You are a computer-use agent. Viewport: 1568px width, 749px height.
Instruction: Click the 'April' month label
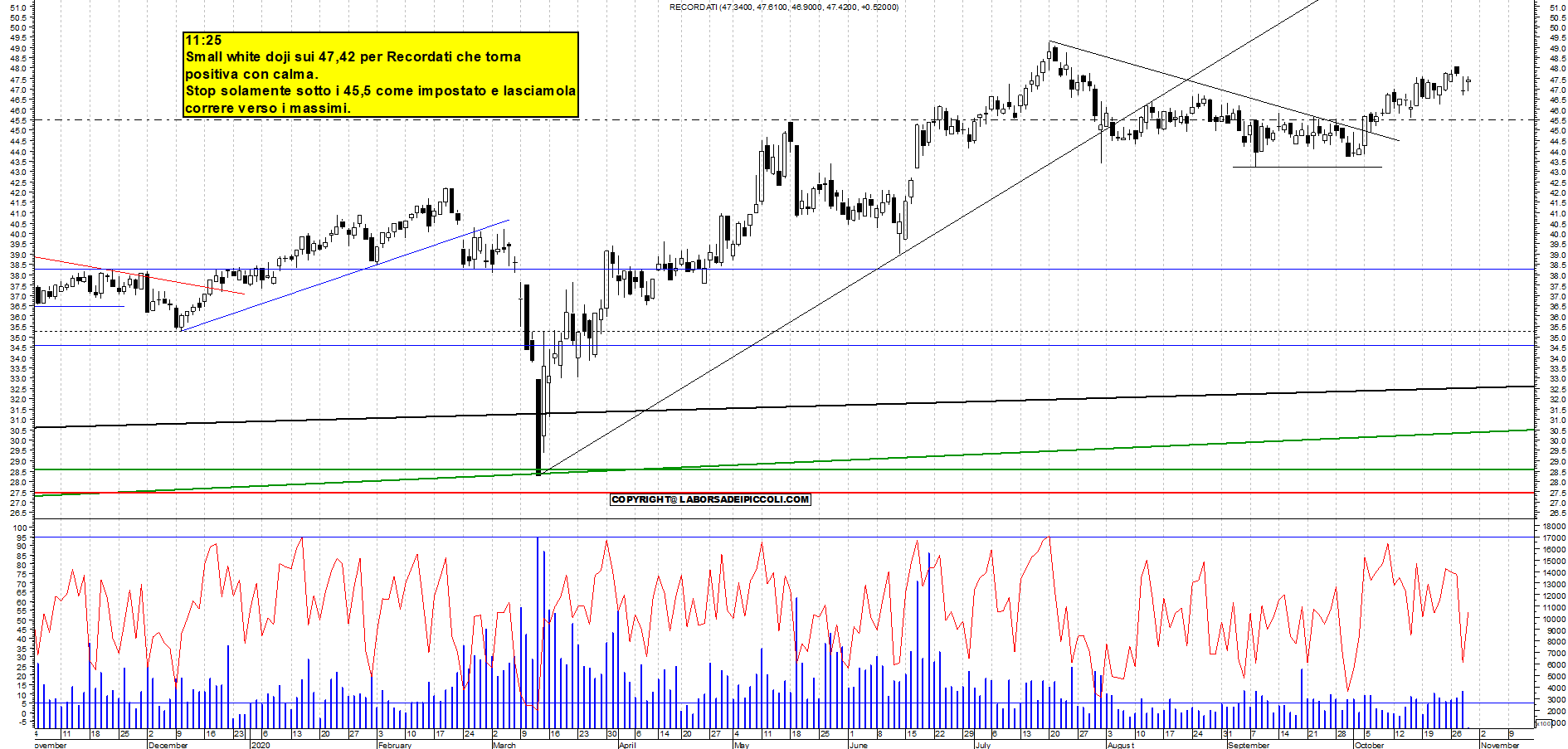click(x=627, y=745)
